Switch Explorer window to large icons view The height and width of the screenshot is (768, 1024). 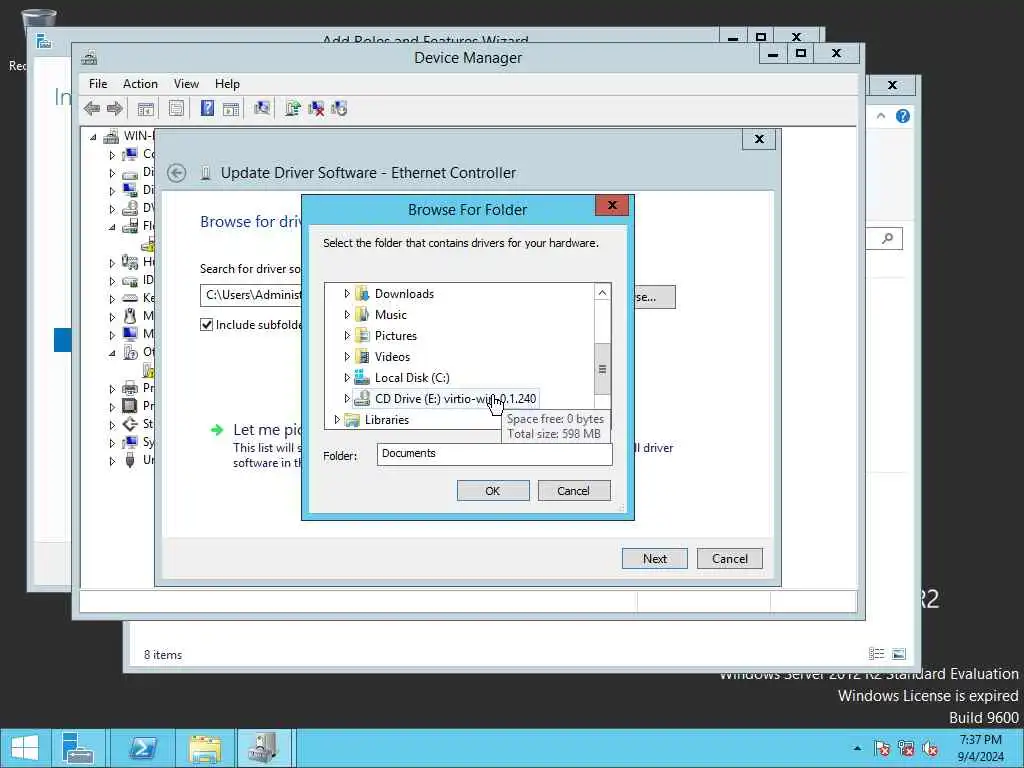point(899,653)
